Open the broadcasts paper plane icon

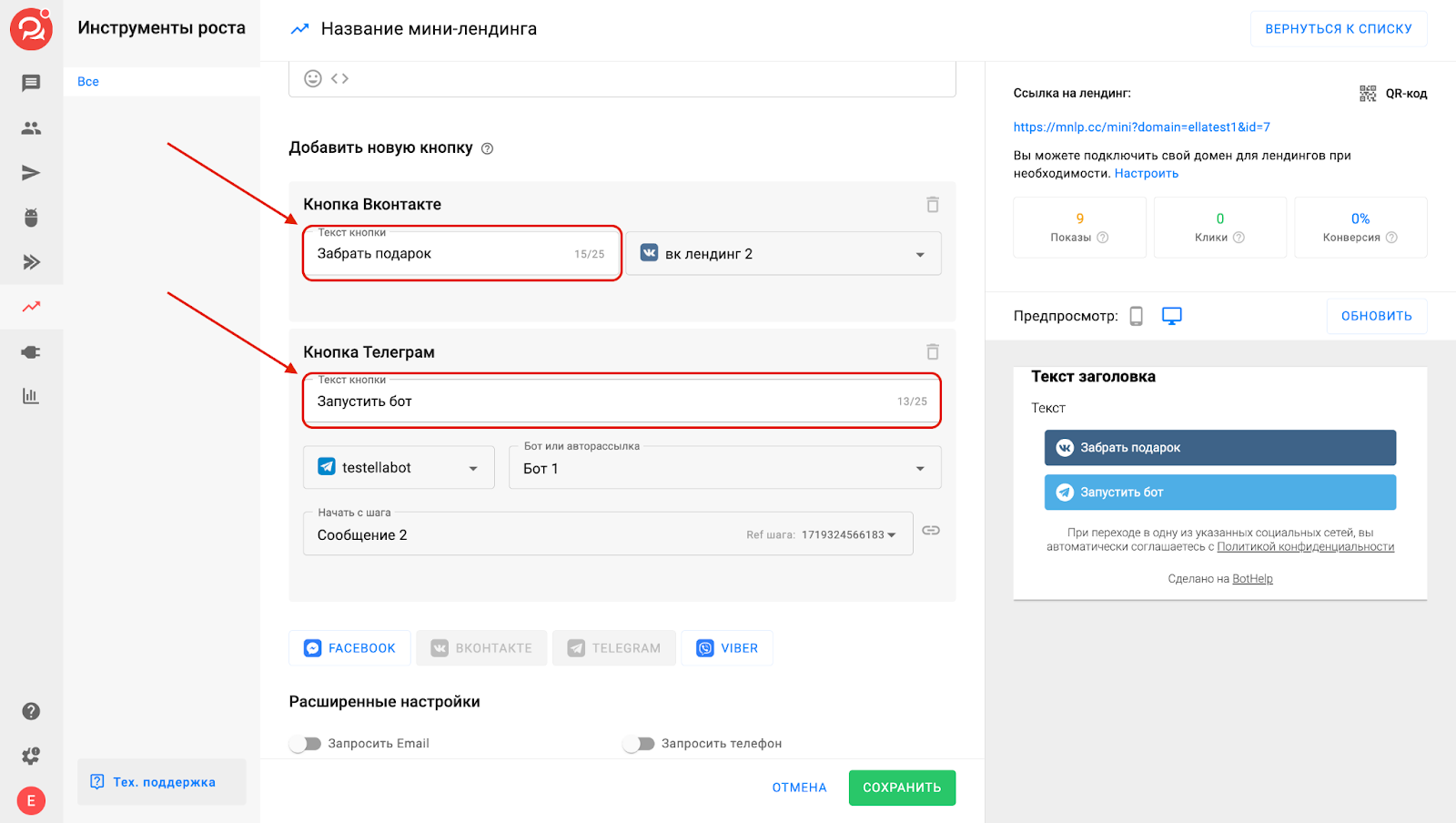click(x=31, y=173)
